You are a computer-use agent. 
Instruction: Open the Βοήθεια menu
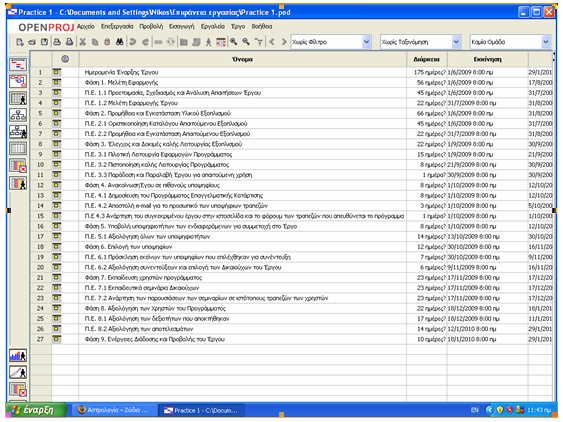[262, 26]
